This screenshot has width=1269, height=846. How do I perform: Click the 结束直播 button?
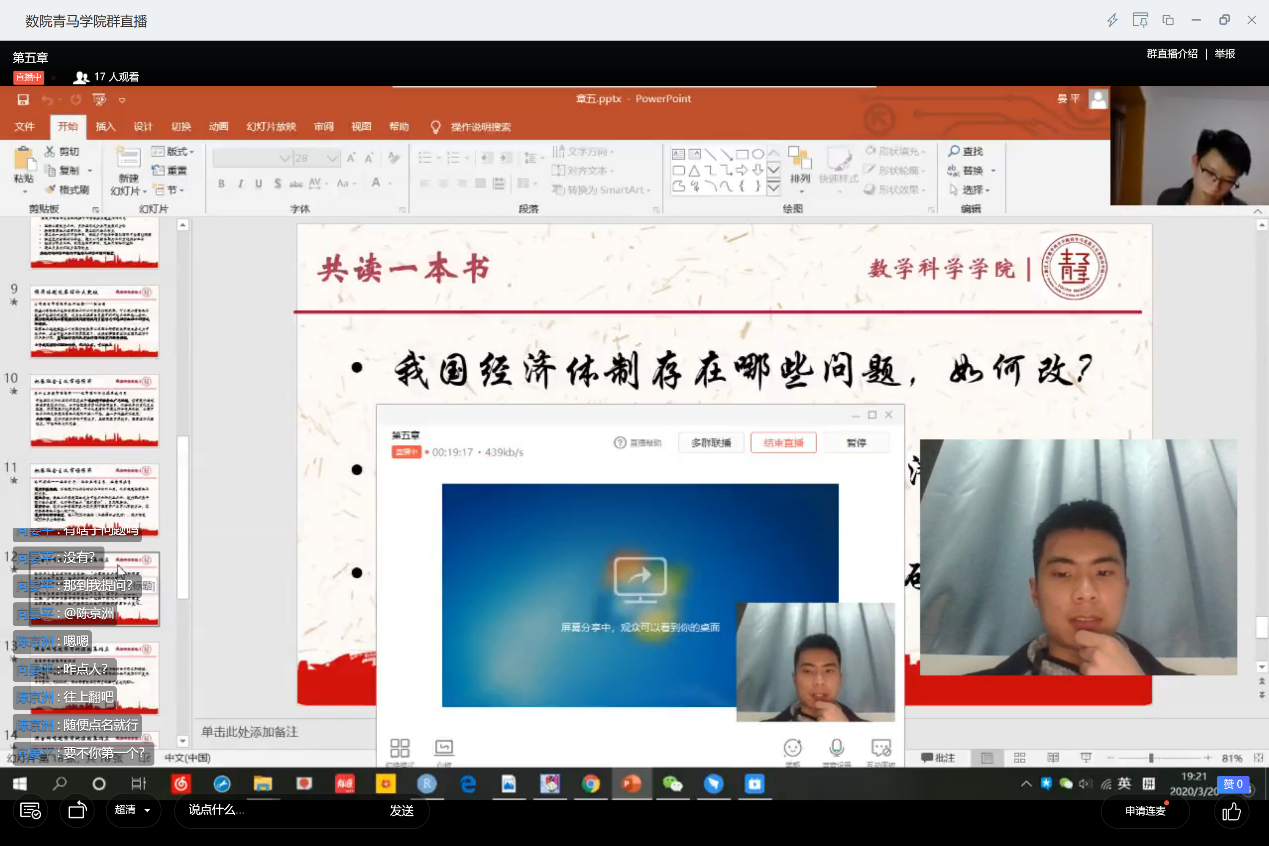[783, 443]
